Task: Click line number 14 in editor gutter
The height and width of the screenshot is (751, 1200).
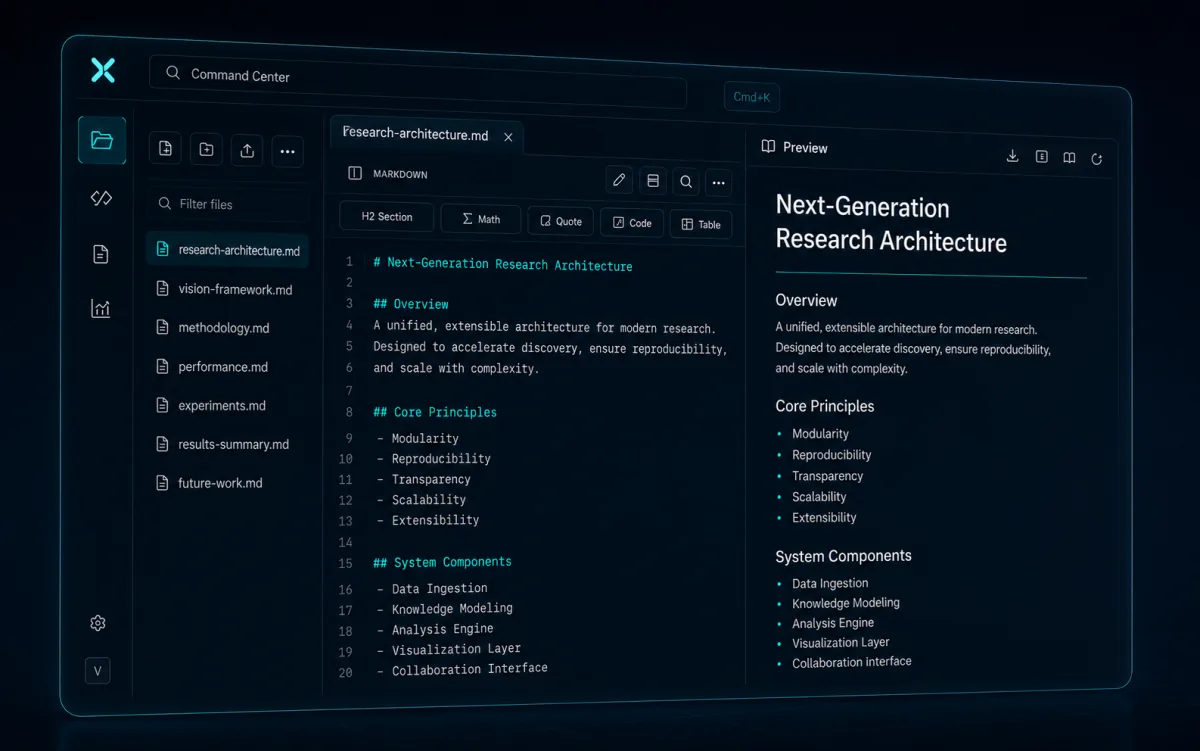Action: [x=346, y=542]
